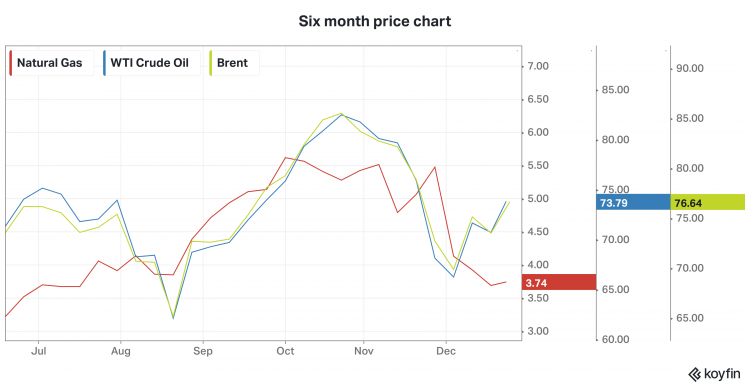
Task: Click the blue WTI Crude Oil color bar
Action: 104,63
